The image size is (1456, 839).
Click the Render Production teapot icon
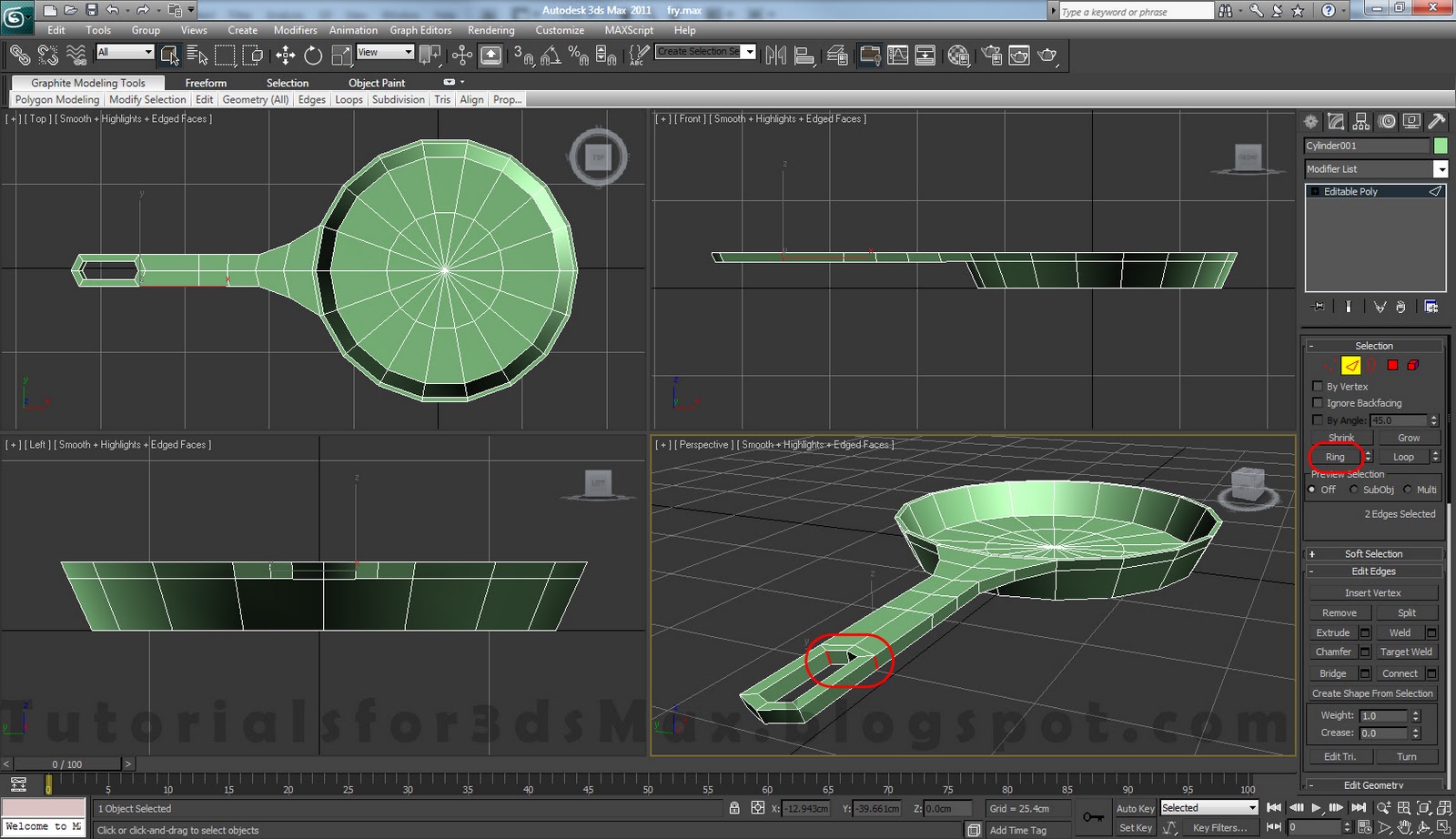[1047, 56]
